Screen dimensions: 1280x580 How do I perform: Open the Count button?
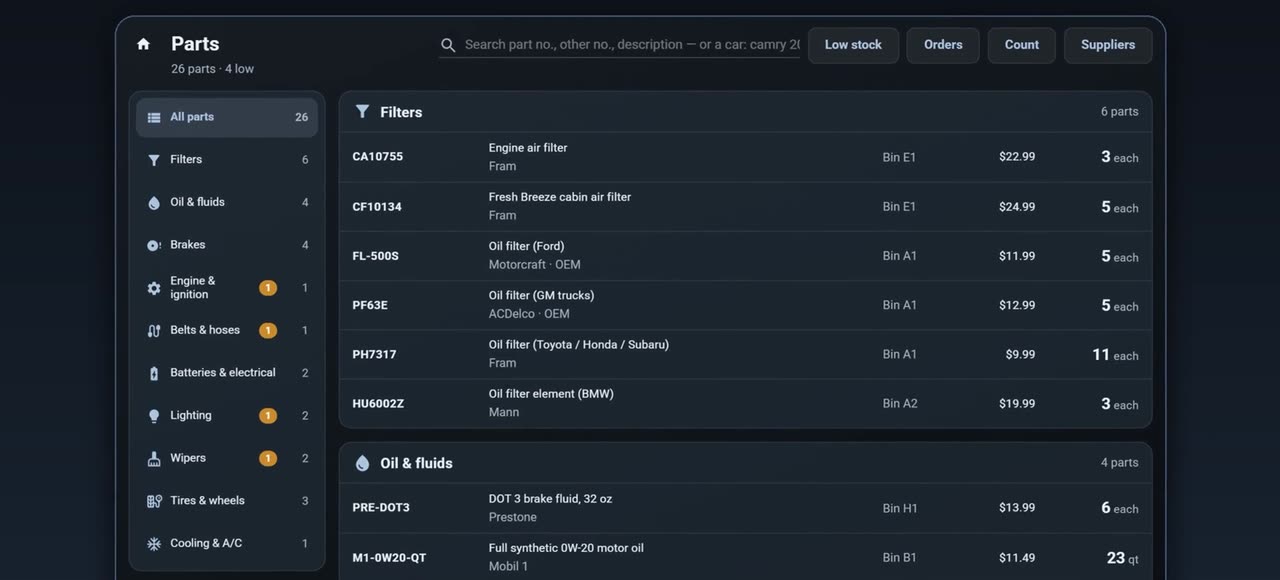(x=1022, y=45)
